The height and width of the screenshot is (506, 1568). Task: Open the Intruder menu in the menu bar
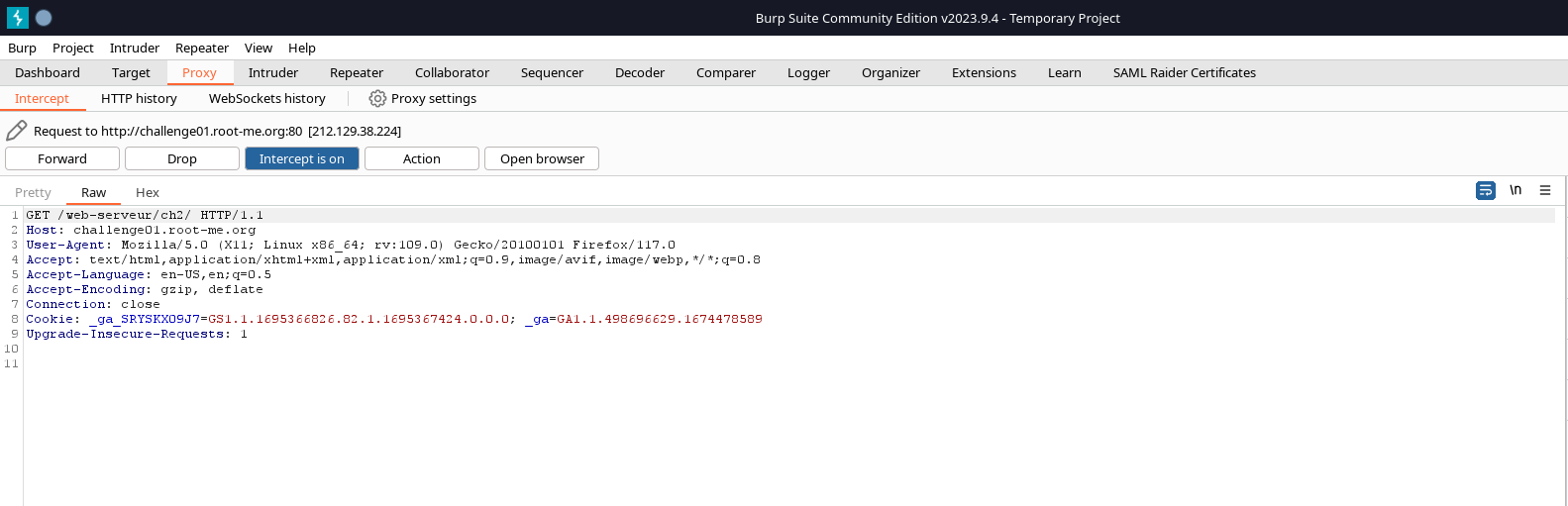(135, 48)
